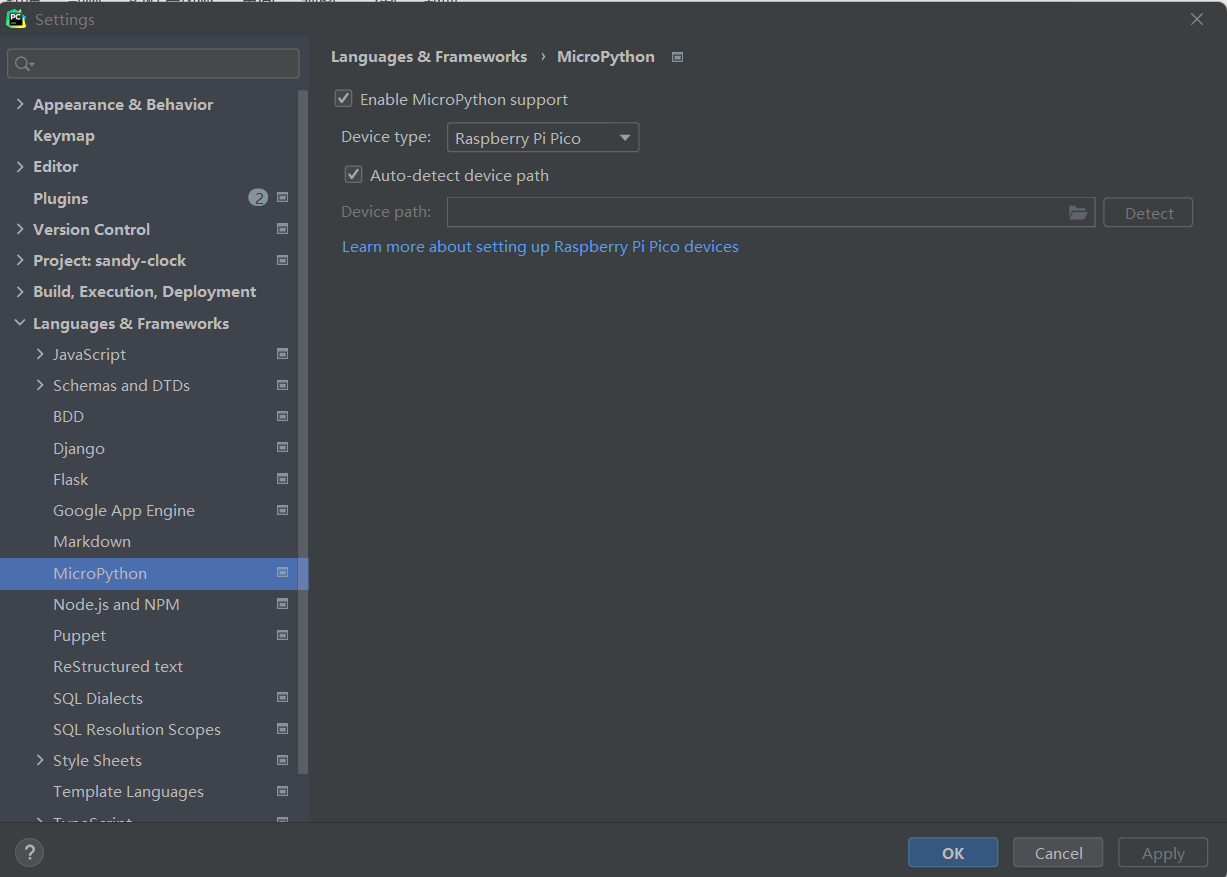This screenshot has width=1227, height=877.
Task: Click project-level icon next to JavaScript
Action: click(x=282, y=354)
